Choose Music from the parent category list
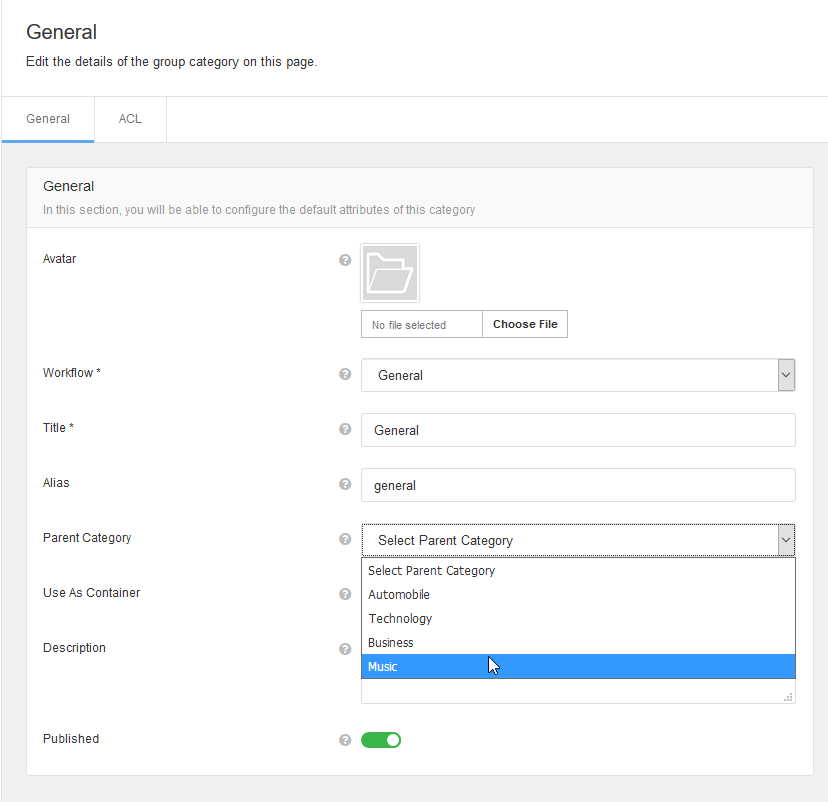 point(578,666)
